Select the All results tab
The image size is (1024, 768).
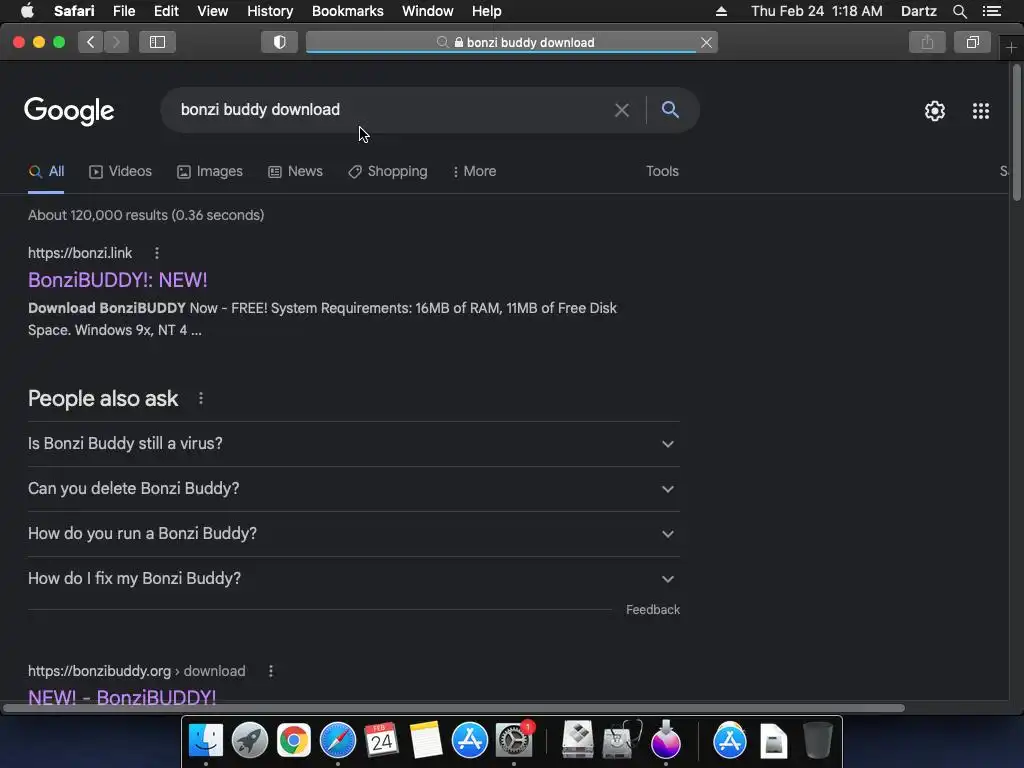(46, 172)
